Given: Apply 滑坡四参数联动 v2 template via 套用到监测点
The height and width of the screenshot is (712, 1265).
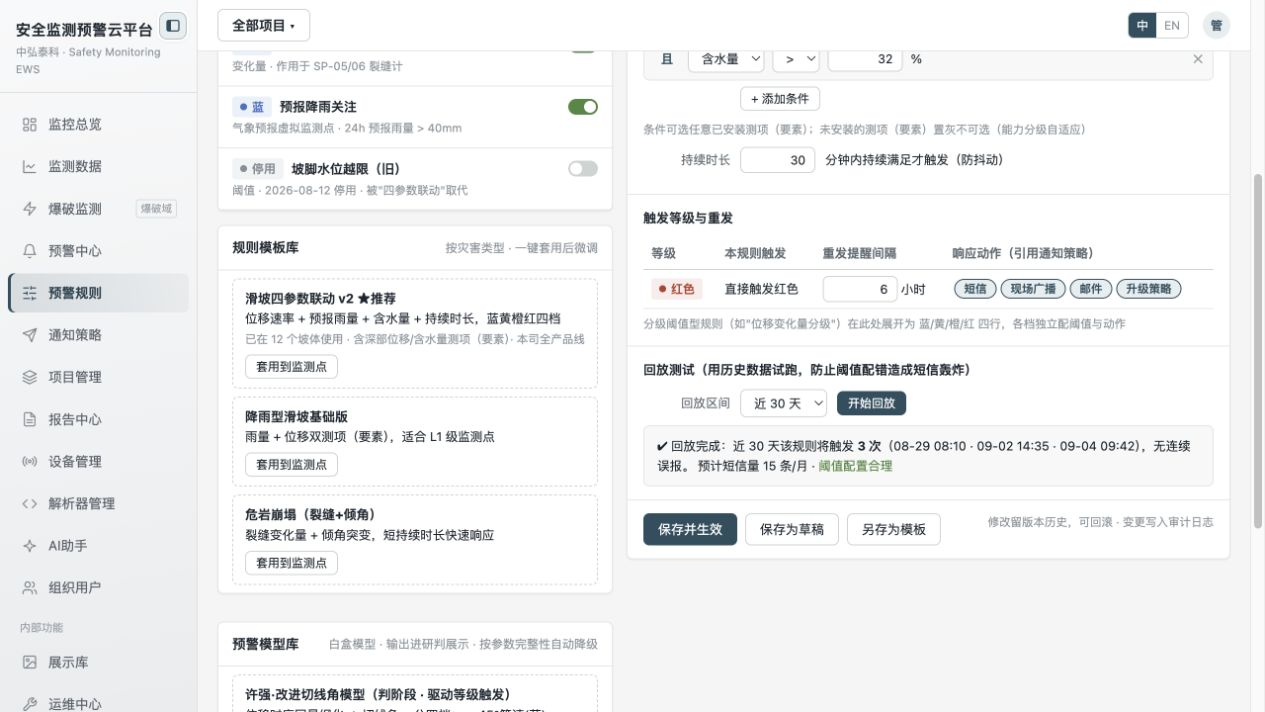Looking at the screenshot, I should coord(291,367).
